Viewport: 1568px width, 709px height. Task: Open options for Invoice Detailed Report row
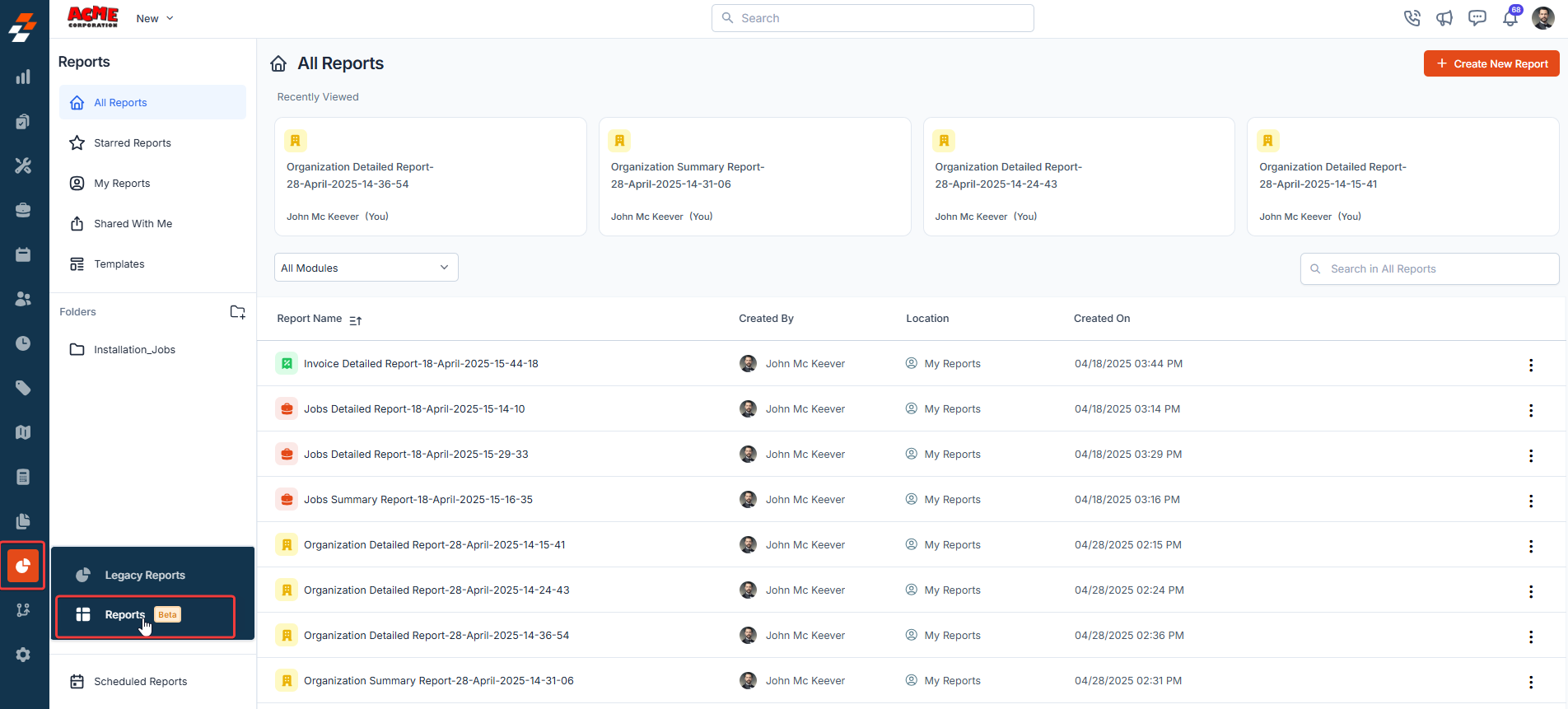coord(1531,365)
